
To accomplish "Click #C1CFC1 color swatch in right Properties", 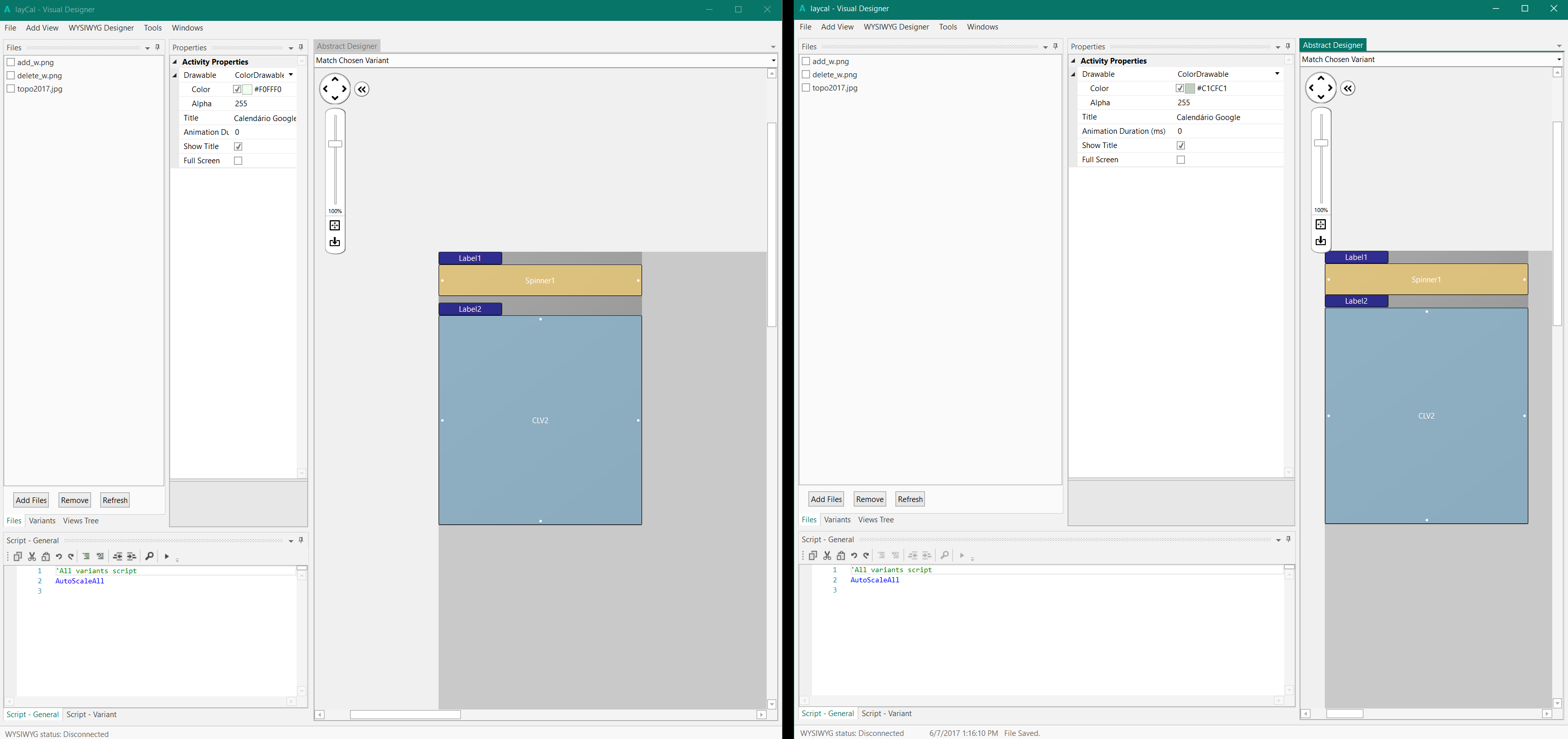I will pyautogui.click(x=1189, y=88).
